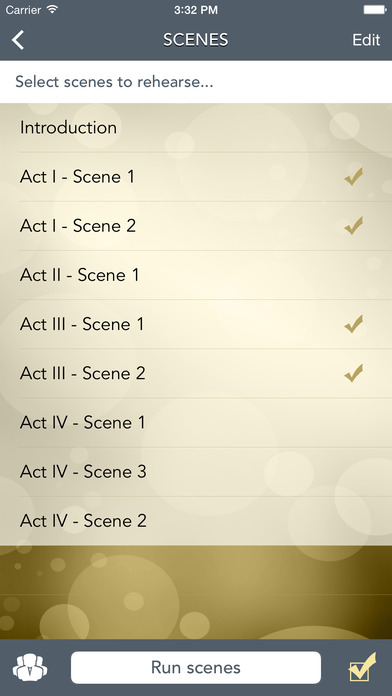Select the Act IV - Scene 1 row
The height and width of the screenshot is (696, 392).
[196, 423]
